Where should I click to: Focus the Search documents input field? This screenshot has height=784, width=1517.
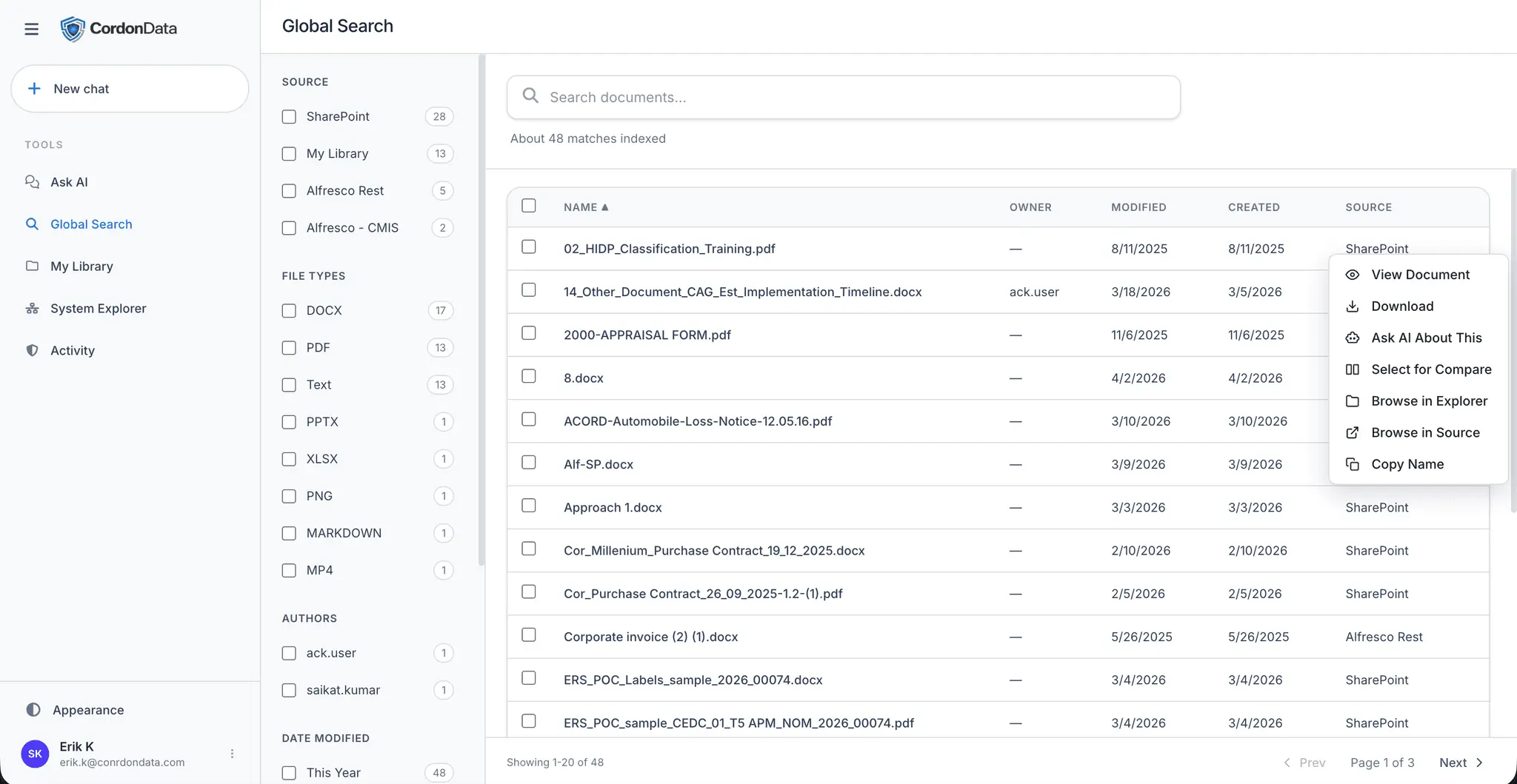[x=843, y=97]
